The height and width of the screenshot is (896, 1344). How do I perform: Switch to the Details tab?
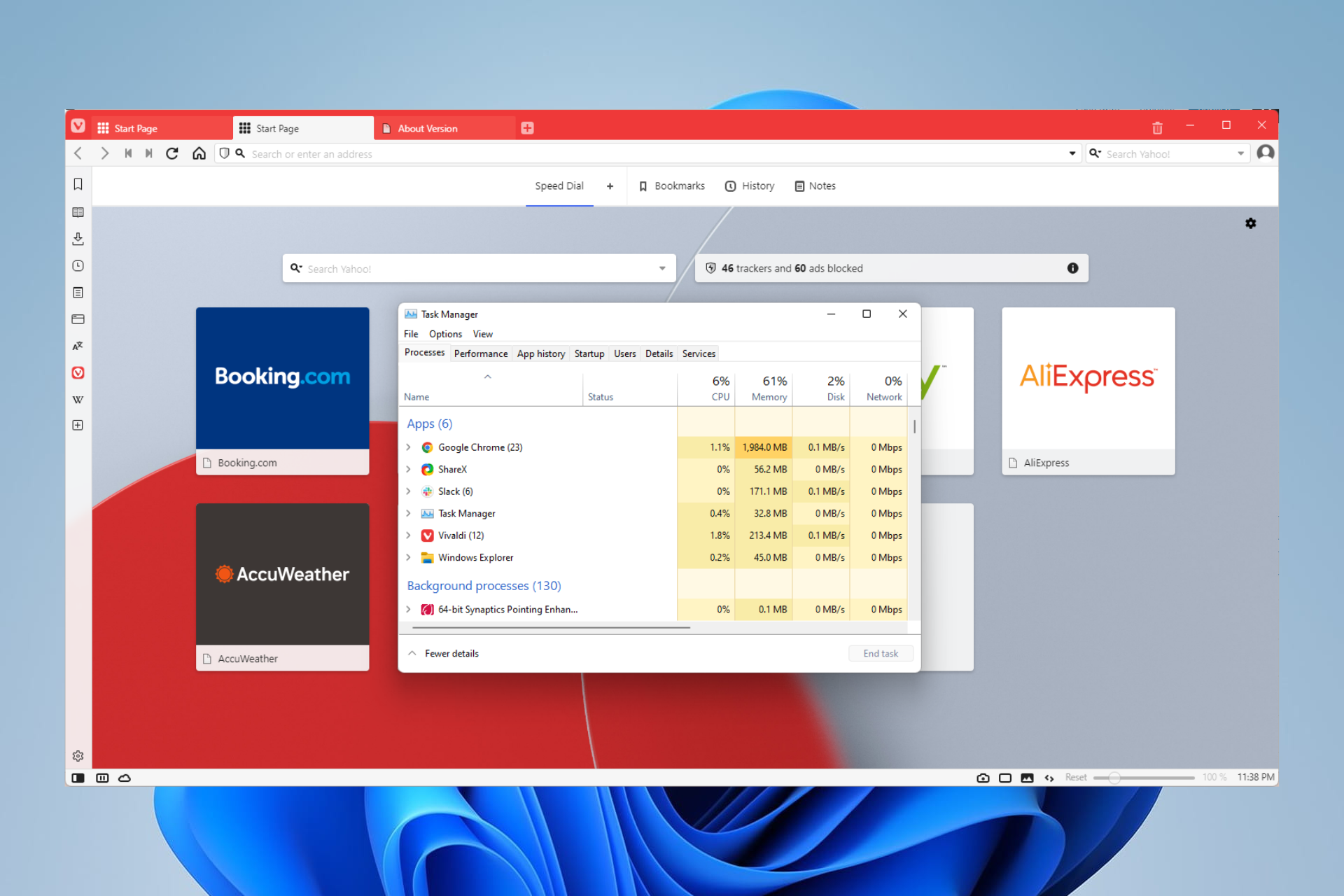659,353
